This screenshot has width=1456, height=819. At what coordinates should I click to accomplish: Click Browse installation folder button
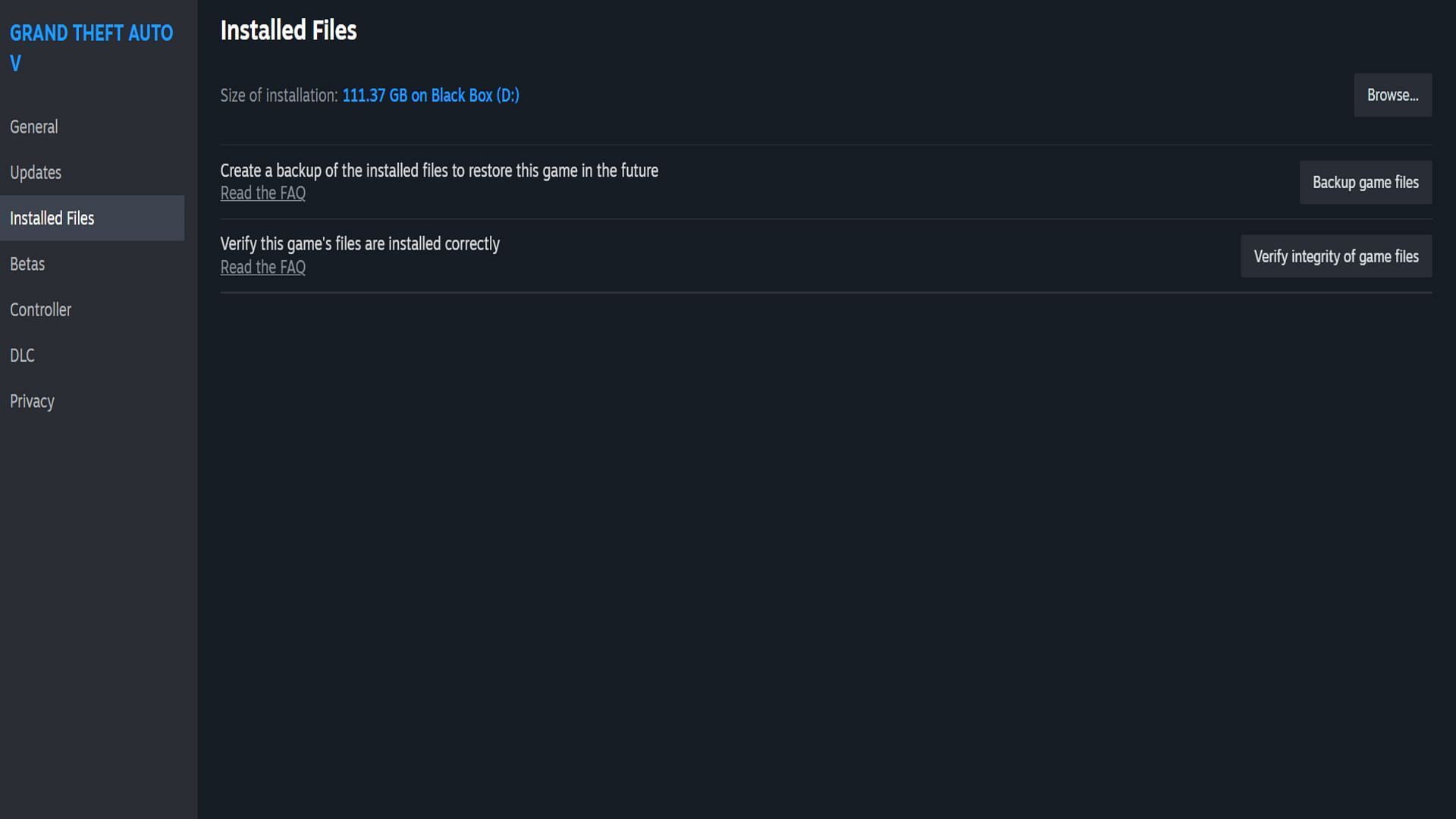pyautogui.click(x=1393, y=94)
